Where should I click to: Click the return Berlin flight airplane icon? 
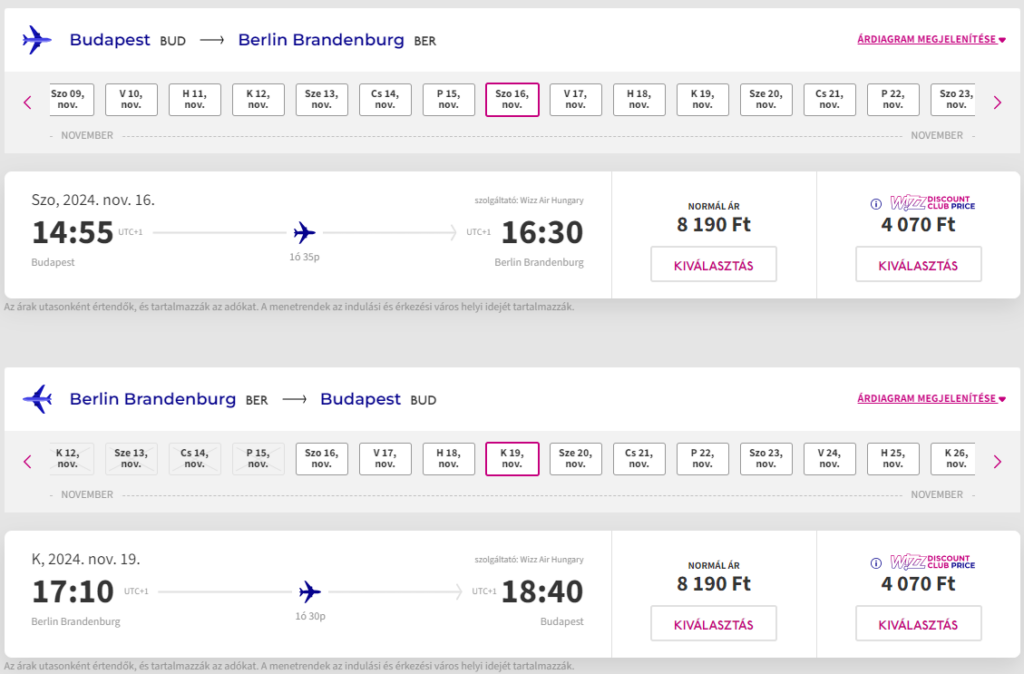tap(37, 399)
